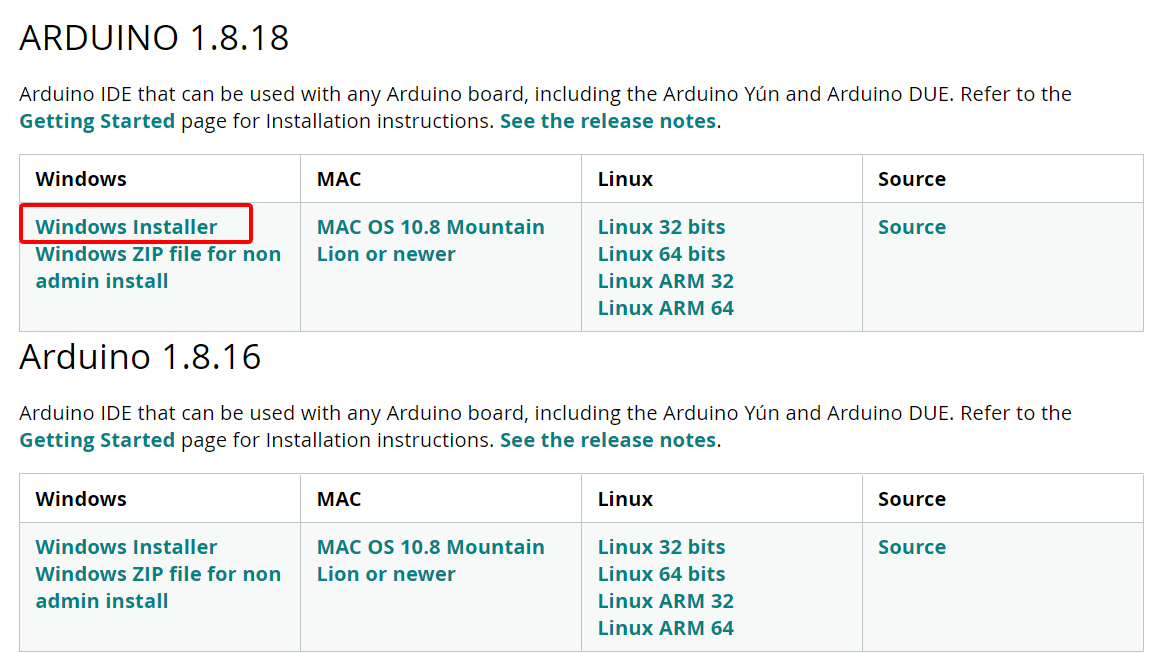Download Linux ARM 32 build of 1.8.18

665,280
